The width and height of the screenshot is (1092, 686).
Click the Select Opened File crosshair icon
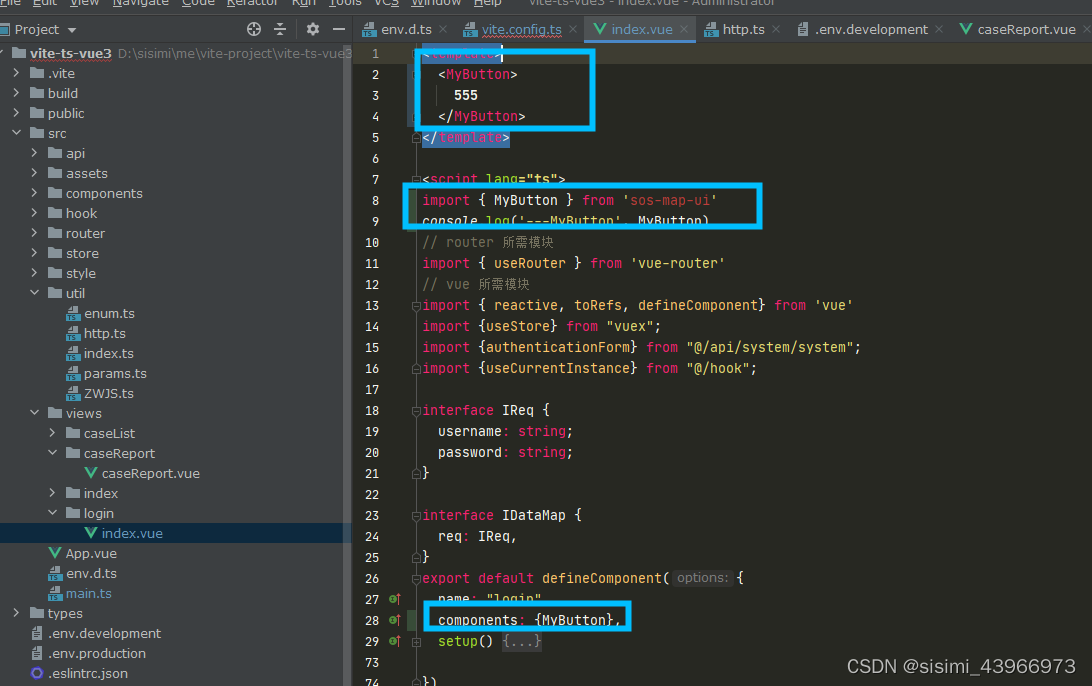[253, 29]
